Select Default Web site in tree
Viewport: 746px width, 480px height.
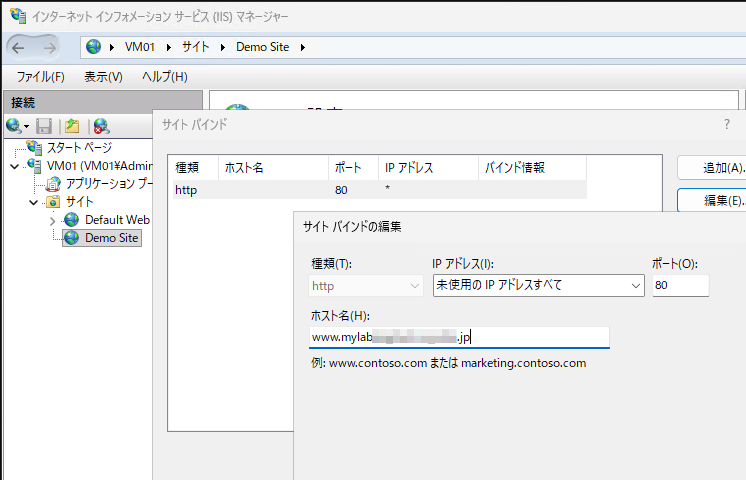(x=117, y=220)
